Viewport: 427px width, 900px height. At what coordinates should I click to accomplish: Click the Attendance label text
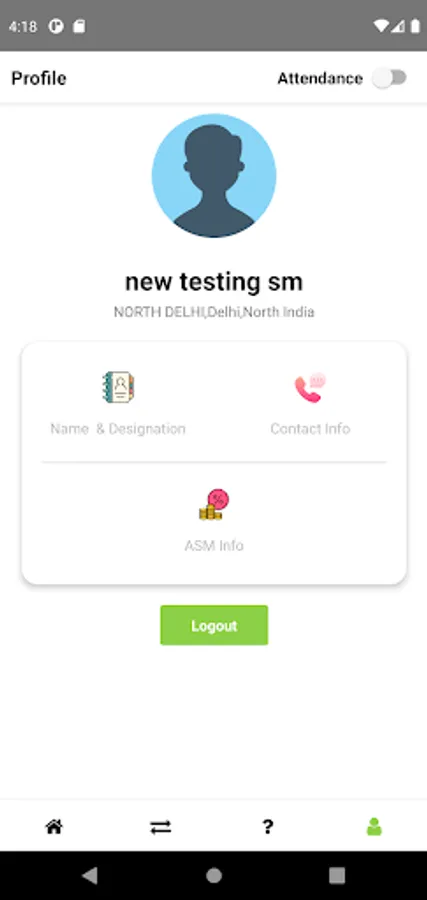(x=320, y=79)
